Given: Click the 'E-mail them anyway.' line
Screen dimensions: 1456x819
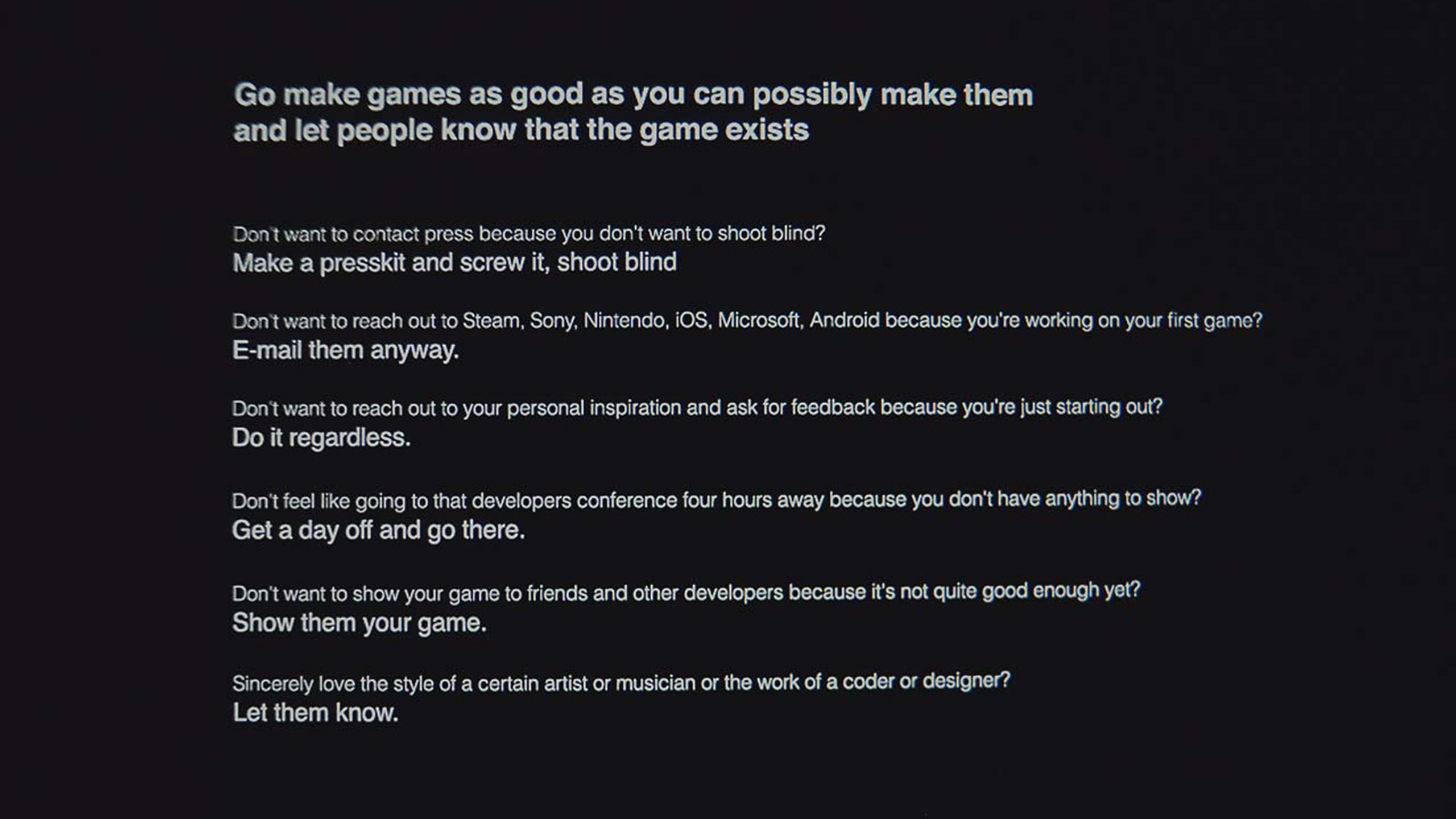Looking at the screenshot, I should coord(345,350).
